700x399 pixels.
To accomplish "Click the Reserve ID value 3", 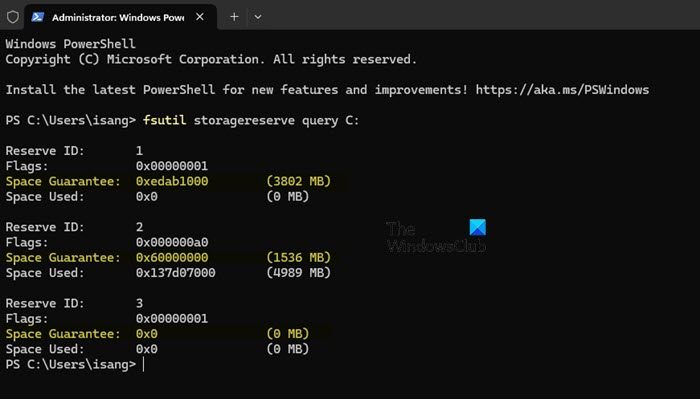I will click(x=139, y=303).
